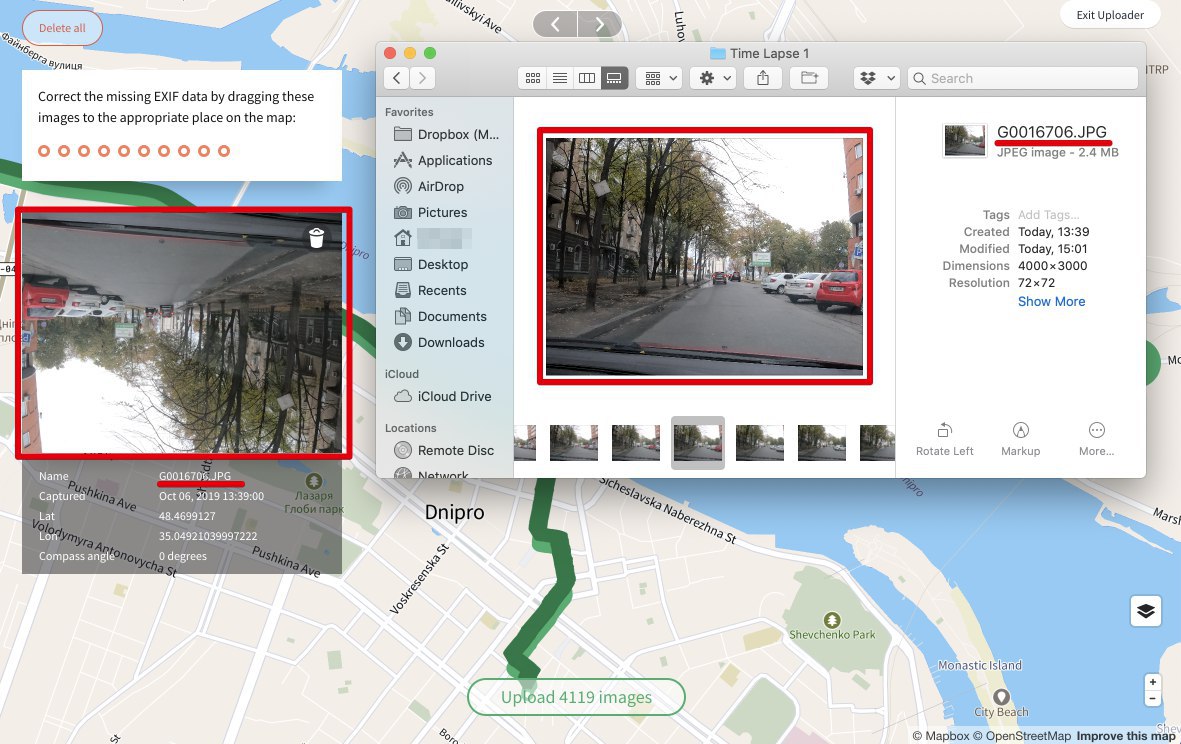Open Desktop in Finder sidebar
This screenshot has width=1181, height=744.
pos(432,264)
